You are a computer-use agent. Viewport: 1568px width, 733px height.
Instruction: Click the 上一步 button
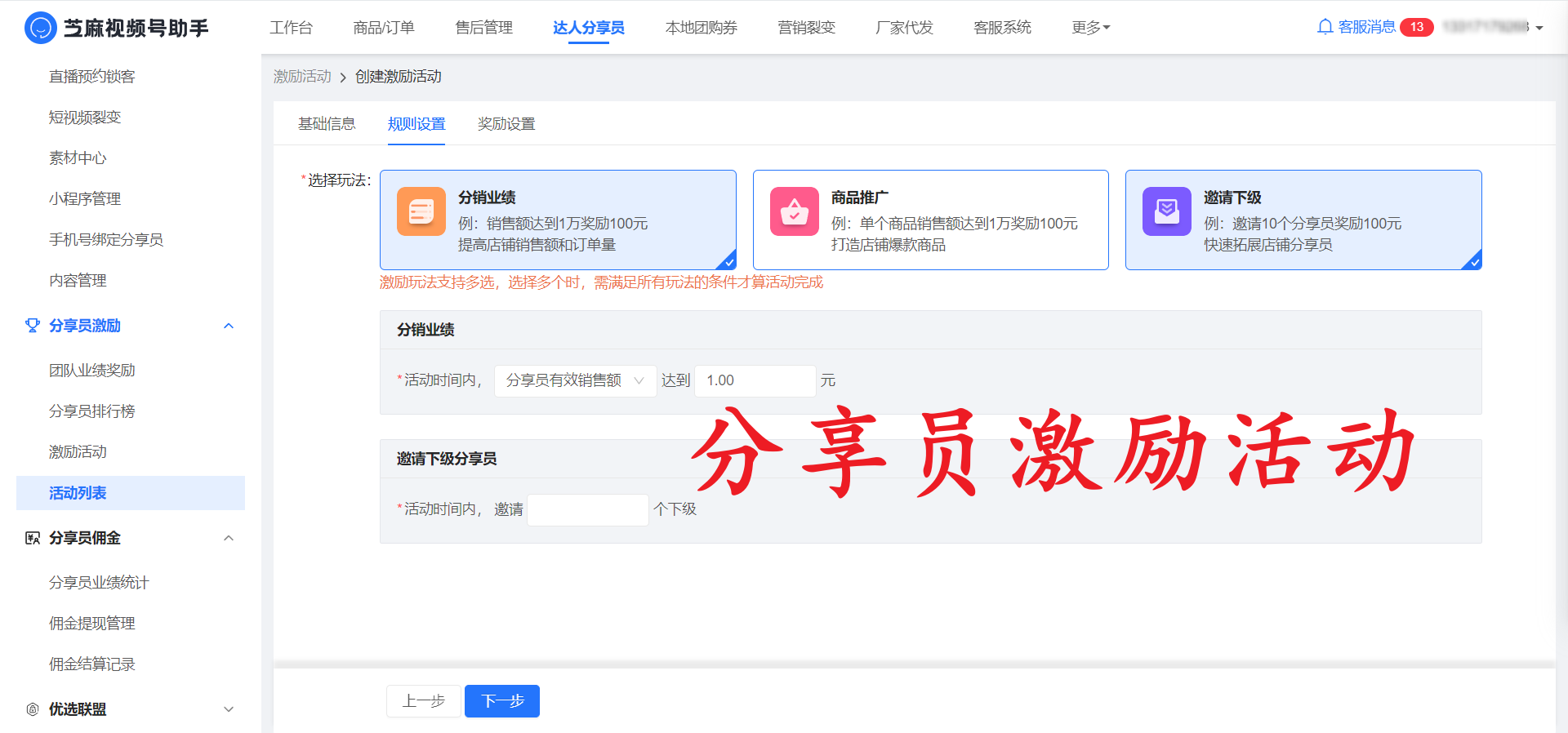tap(424, 701)
